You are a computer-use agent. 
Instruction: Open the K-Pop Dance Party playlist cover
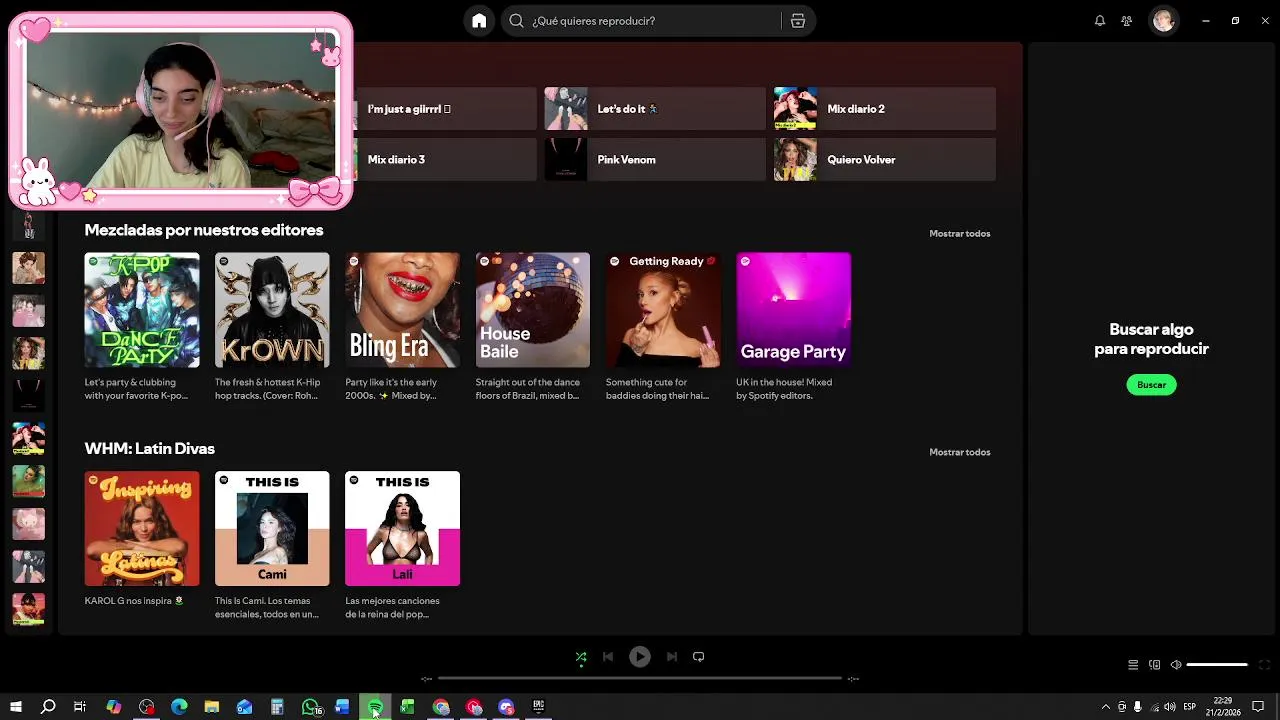pyautogui.click(x=142, y=310)
